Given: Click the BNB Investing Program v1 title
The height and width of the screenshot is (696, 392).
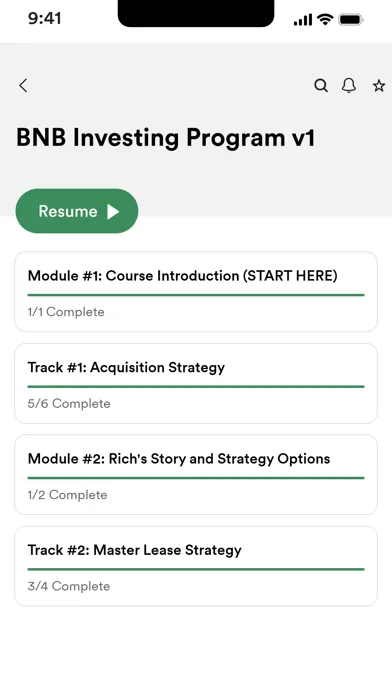Looking at the screenshot, I should (x=166, y=138).
